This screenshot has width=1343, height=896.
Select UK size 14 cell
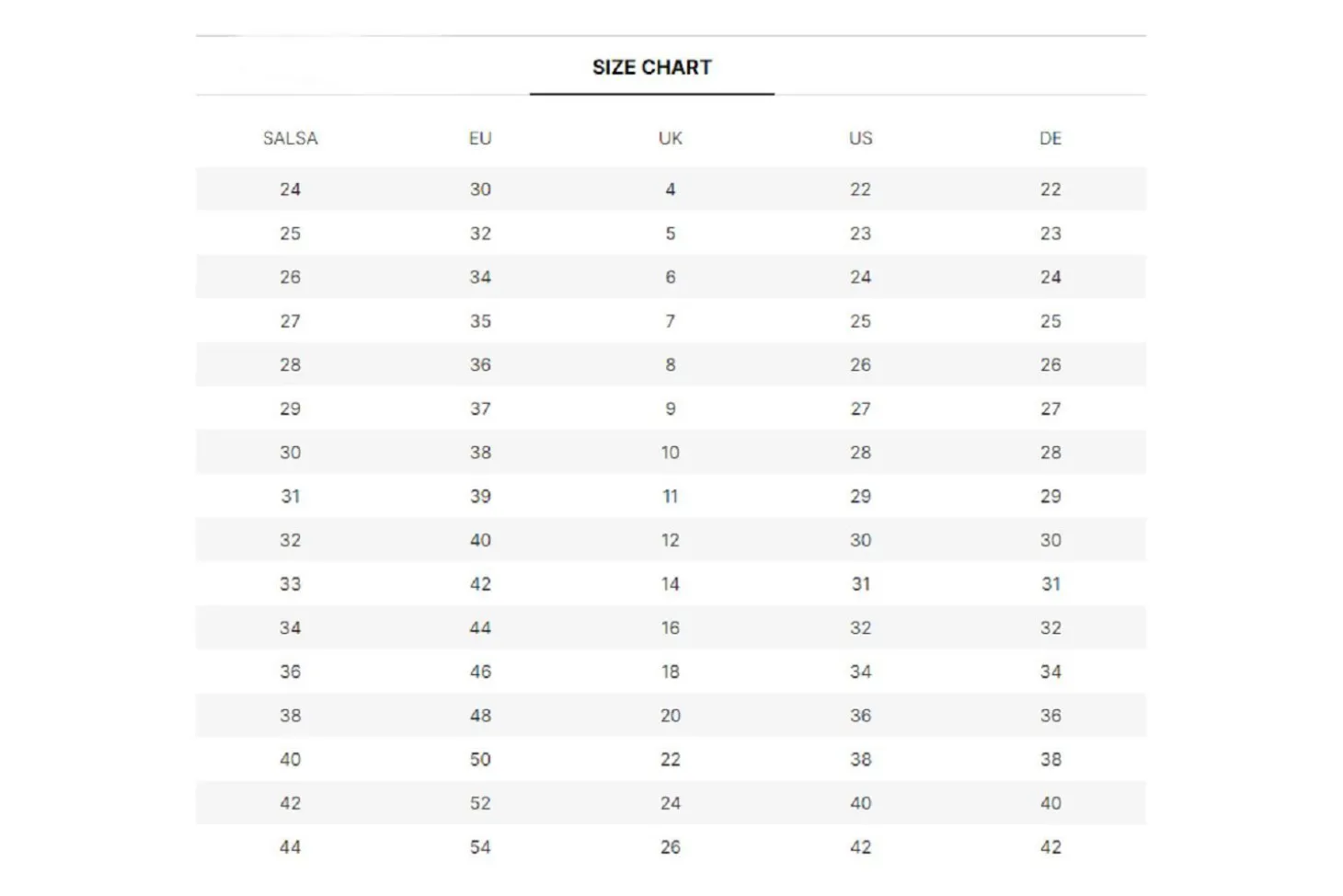[671, 584]
